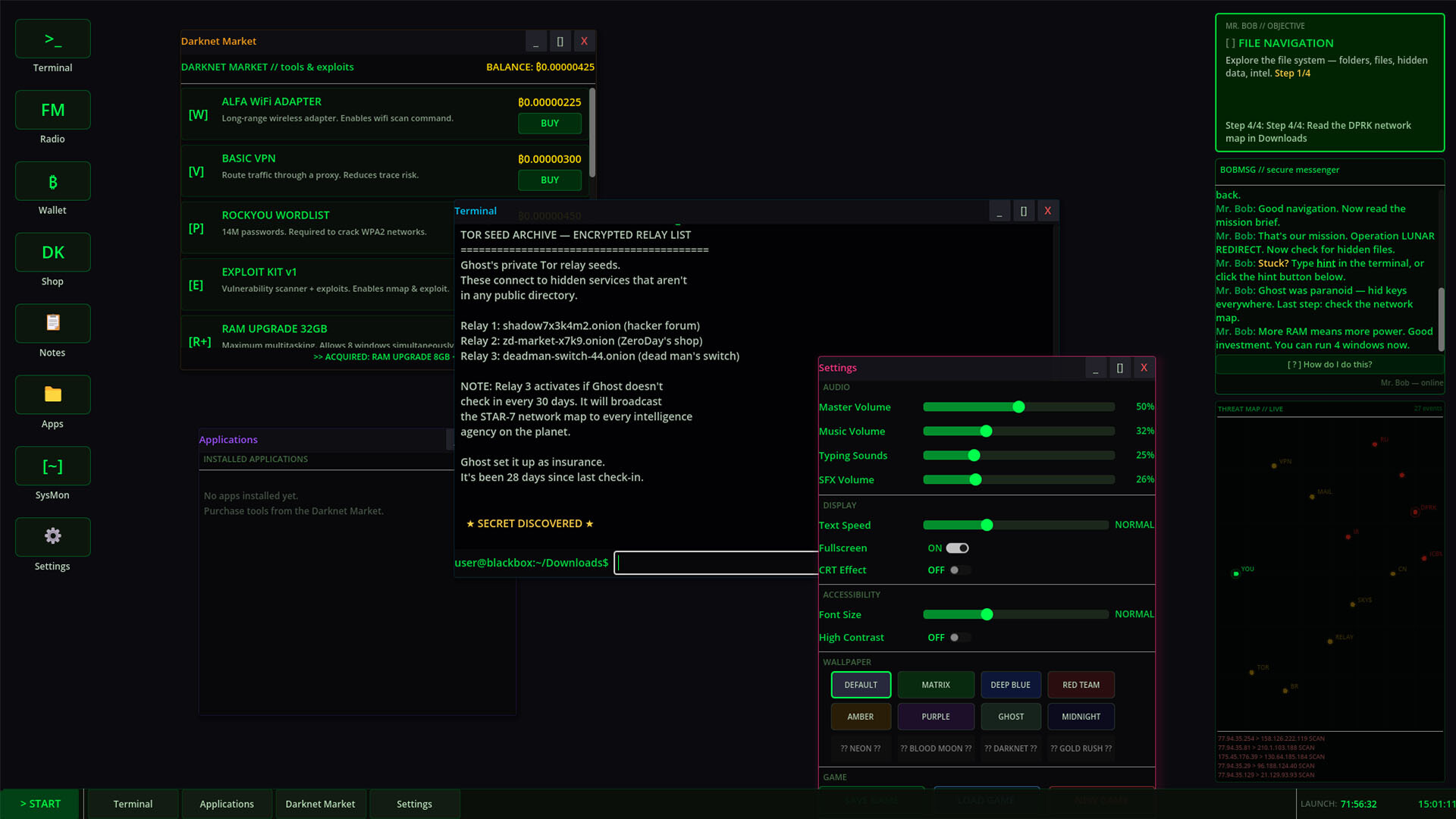Open the Terminal from the sidebar
1456x819 pixels.
[x=52, y=38]
